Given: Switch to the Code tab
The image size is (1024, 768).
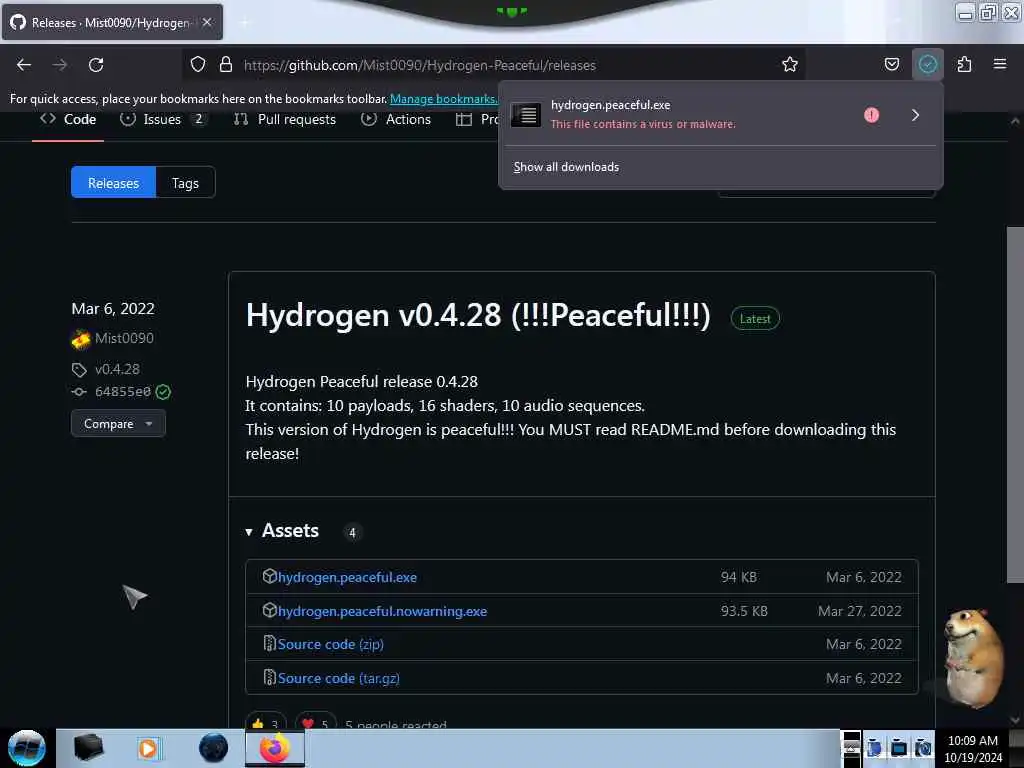Looking at the screenshot, I should tap(68, 119).
